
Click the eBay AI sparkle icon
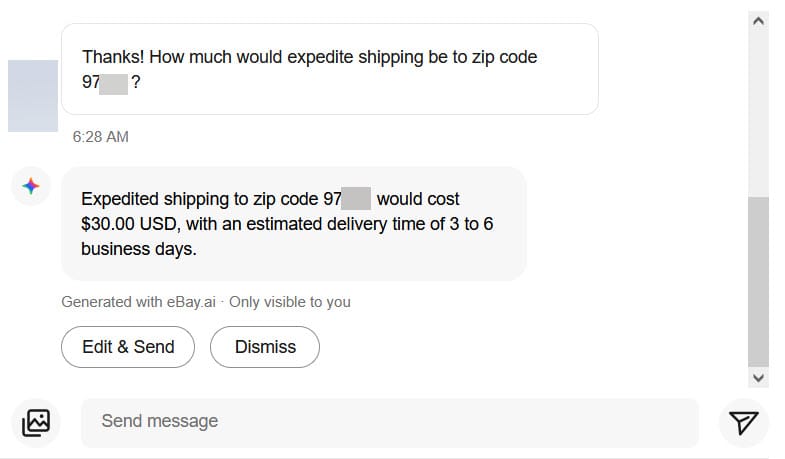point(31,186)
